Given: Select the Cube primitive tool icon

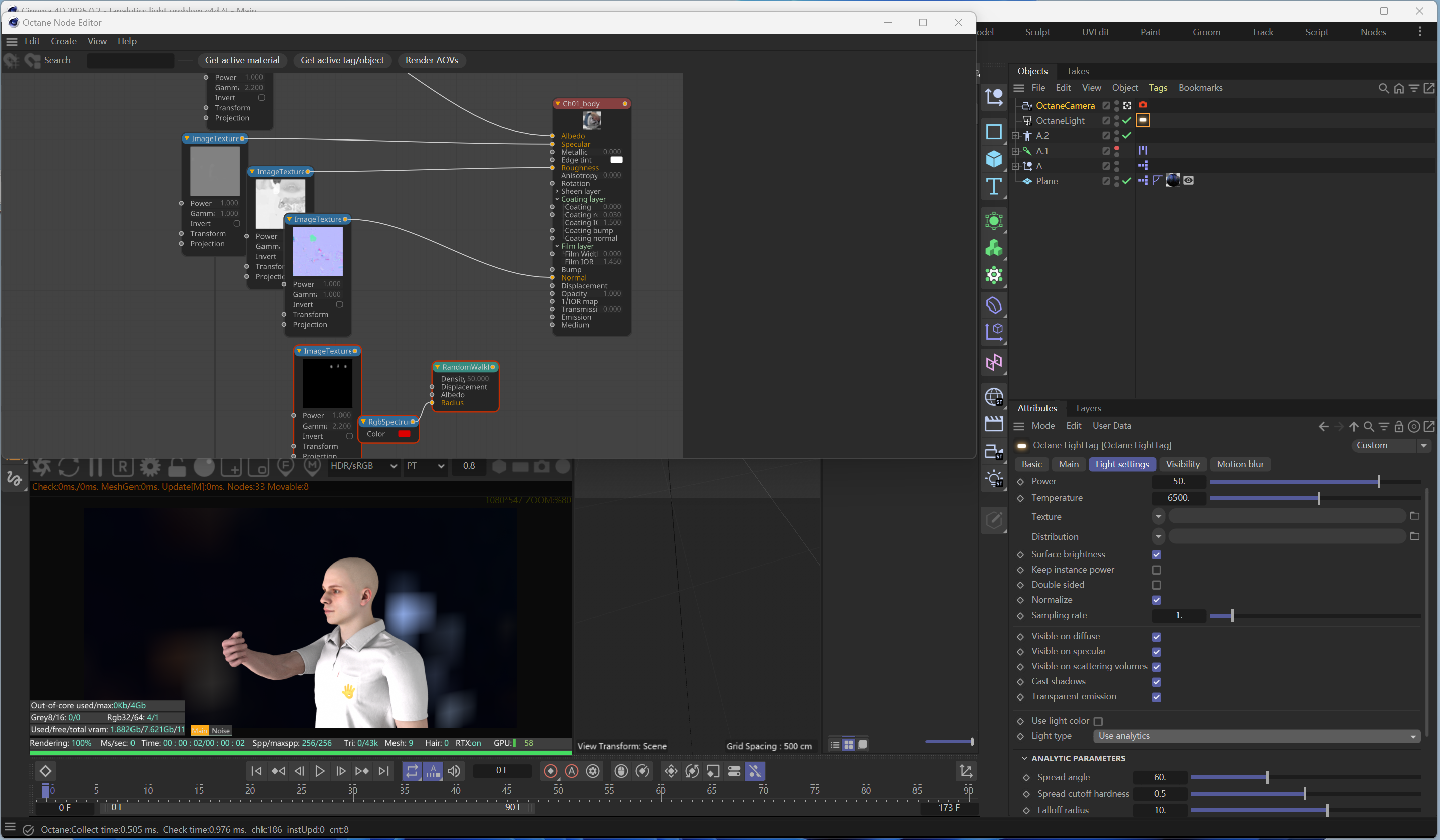Looking at the screenshot, I should click(993, 158).
